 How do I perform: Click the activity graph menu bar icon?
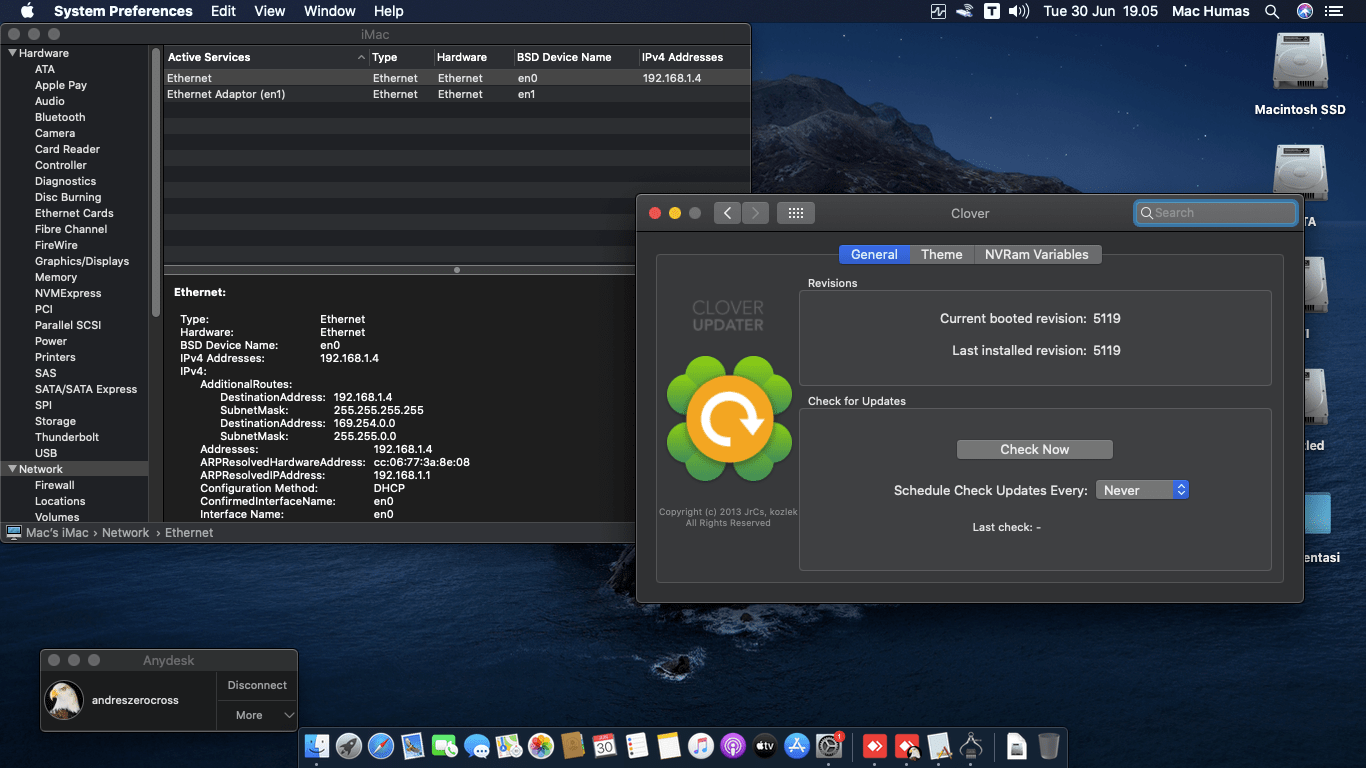coord(938,11)
